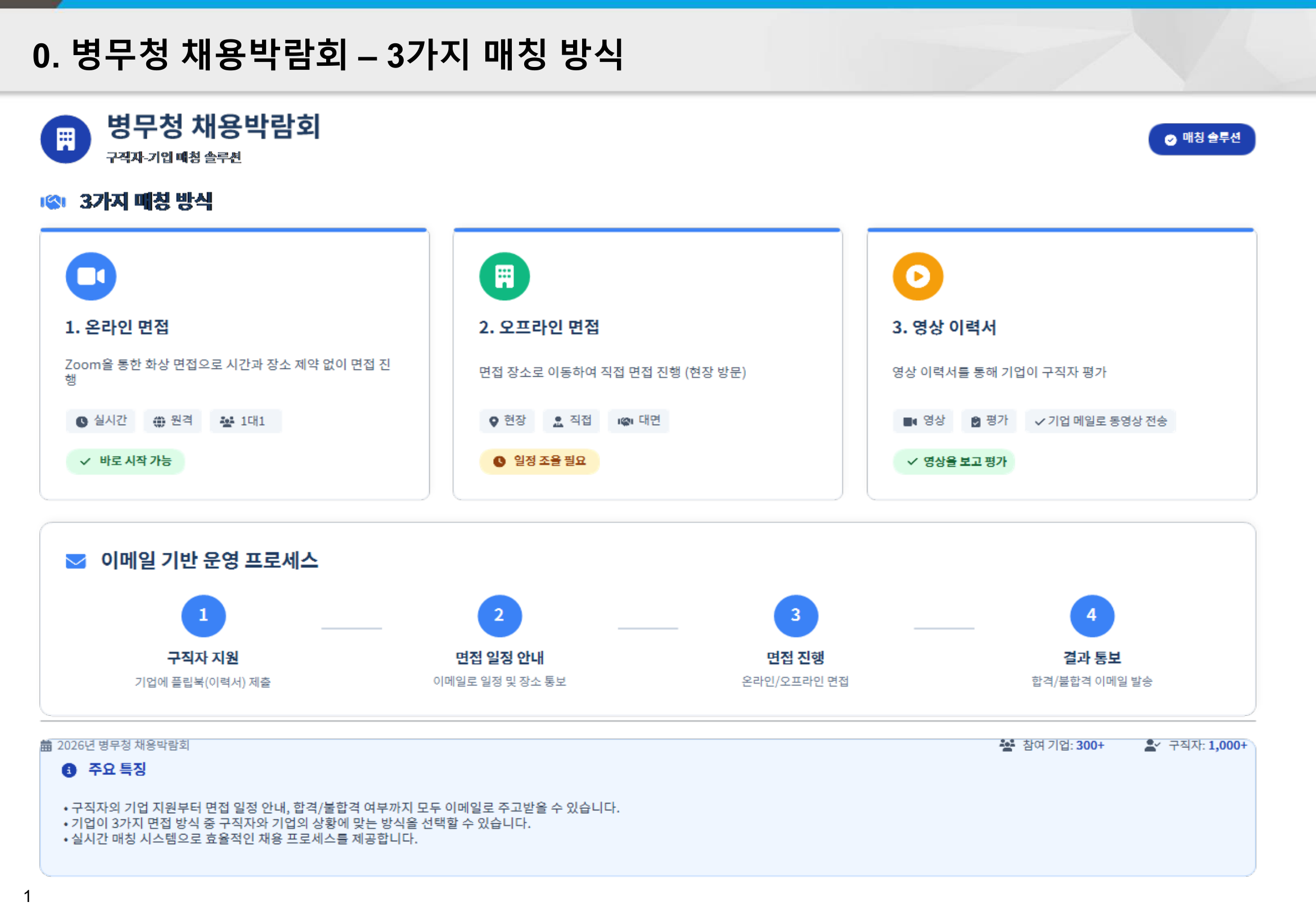Screen dimensions: 1316x911
Task: Click step circle 3 for 면접 진행
Action: (796, 615)
